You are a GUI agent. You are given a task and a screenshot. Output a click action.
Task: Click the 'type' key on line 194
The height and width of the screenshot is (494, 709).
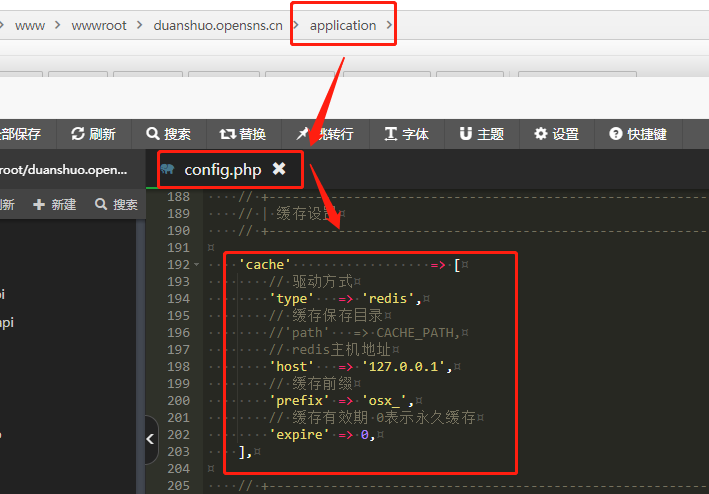click(291, 299)
